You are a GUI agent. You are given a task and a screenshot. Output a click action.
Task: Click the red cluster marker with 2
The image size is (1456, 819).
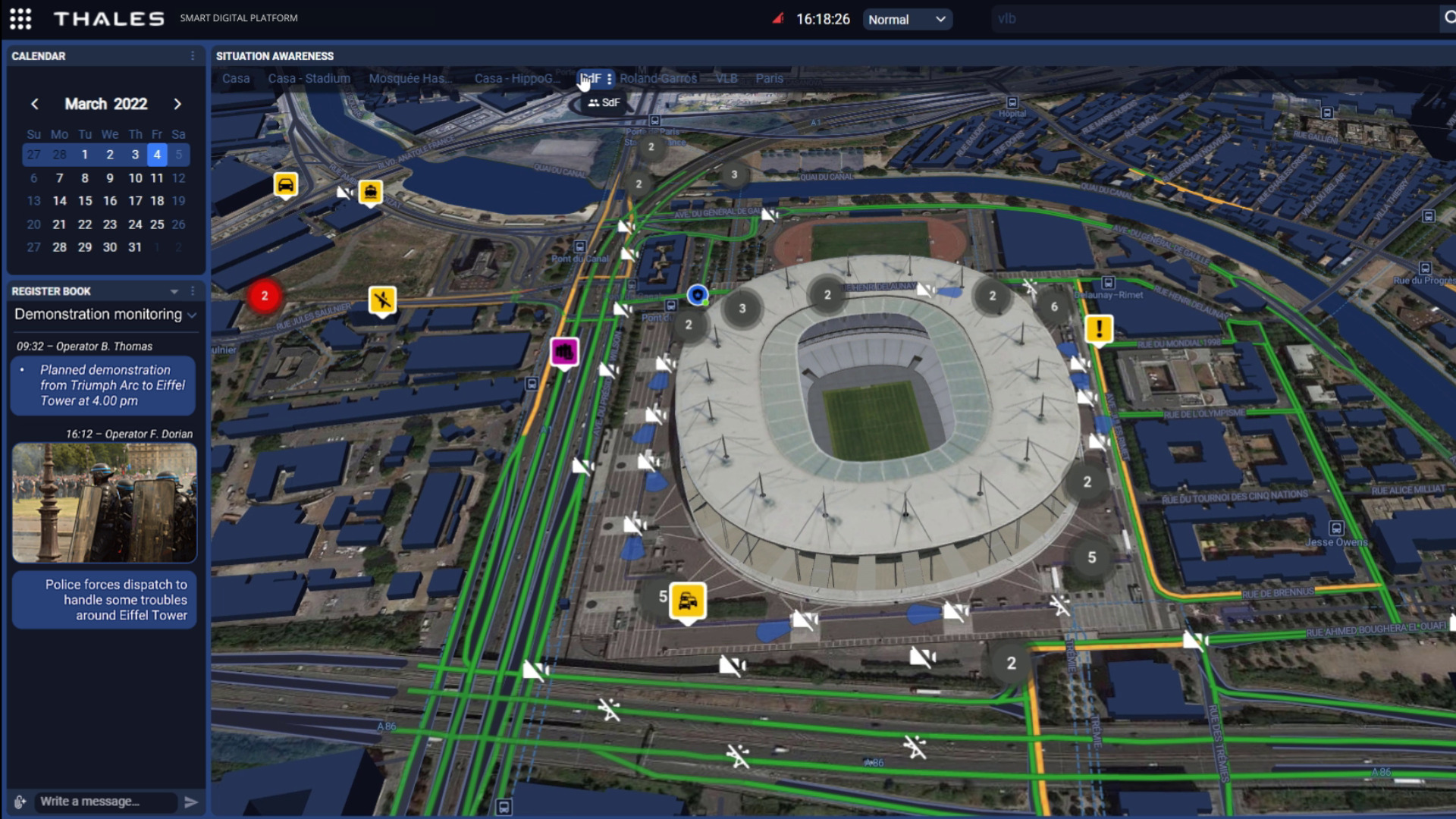265,296
